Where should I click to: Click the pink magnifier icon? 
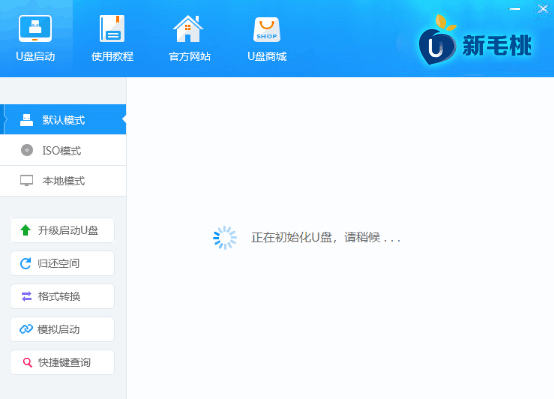pos(27,362)
